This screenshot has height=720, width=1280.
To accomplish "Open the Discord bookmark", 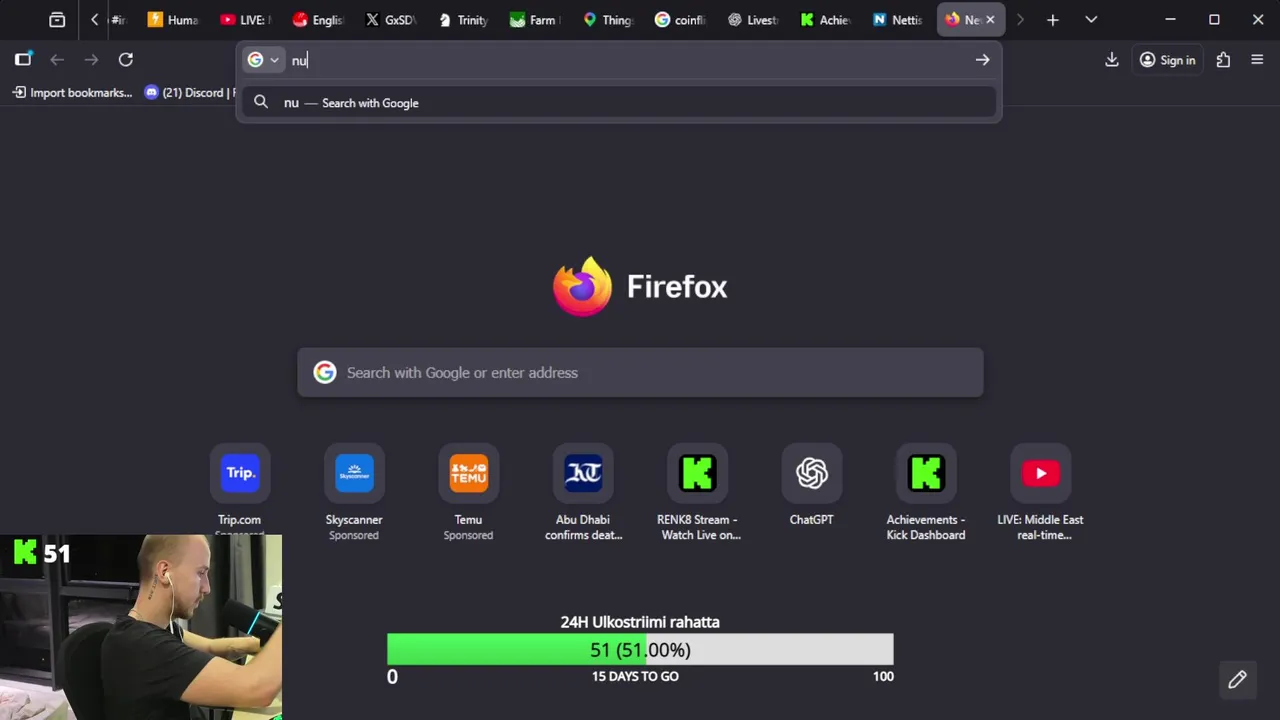I will 190,92.
